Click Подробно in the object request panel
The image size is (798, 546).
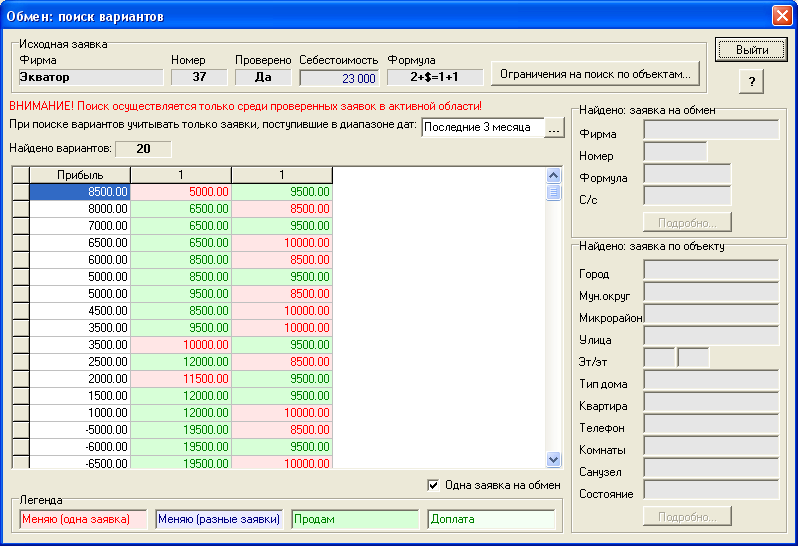(687, 516)
